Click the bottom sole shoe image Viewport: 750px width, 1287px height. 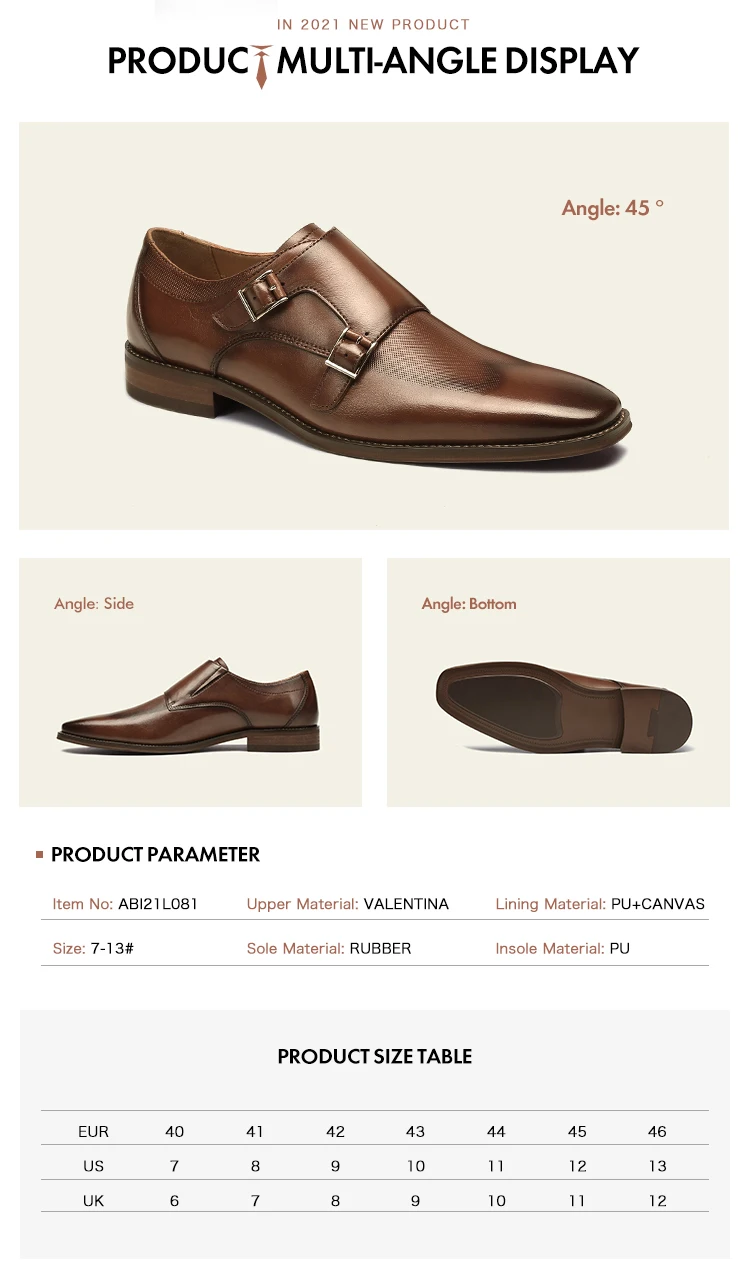click(564, 706)
